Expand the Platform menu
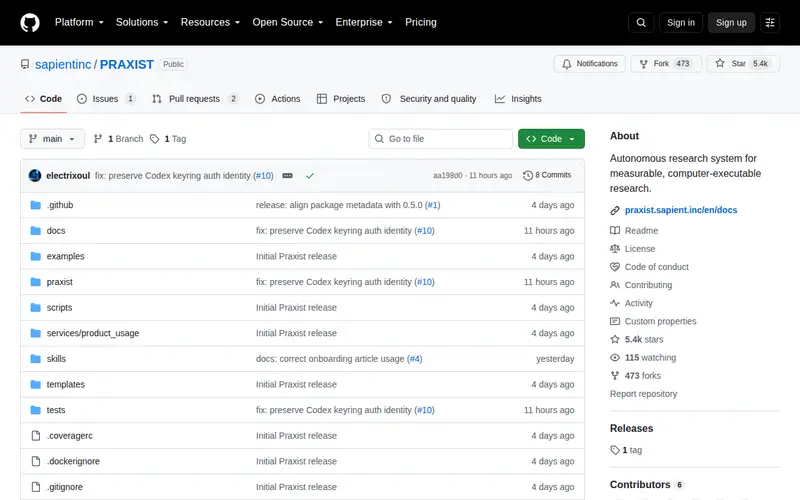The image size is (800, 500). [79, 22]
